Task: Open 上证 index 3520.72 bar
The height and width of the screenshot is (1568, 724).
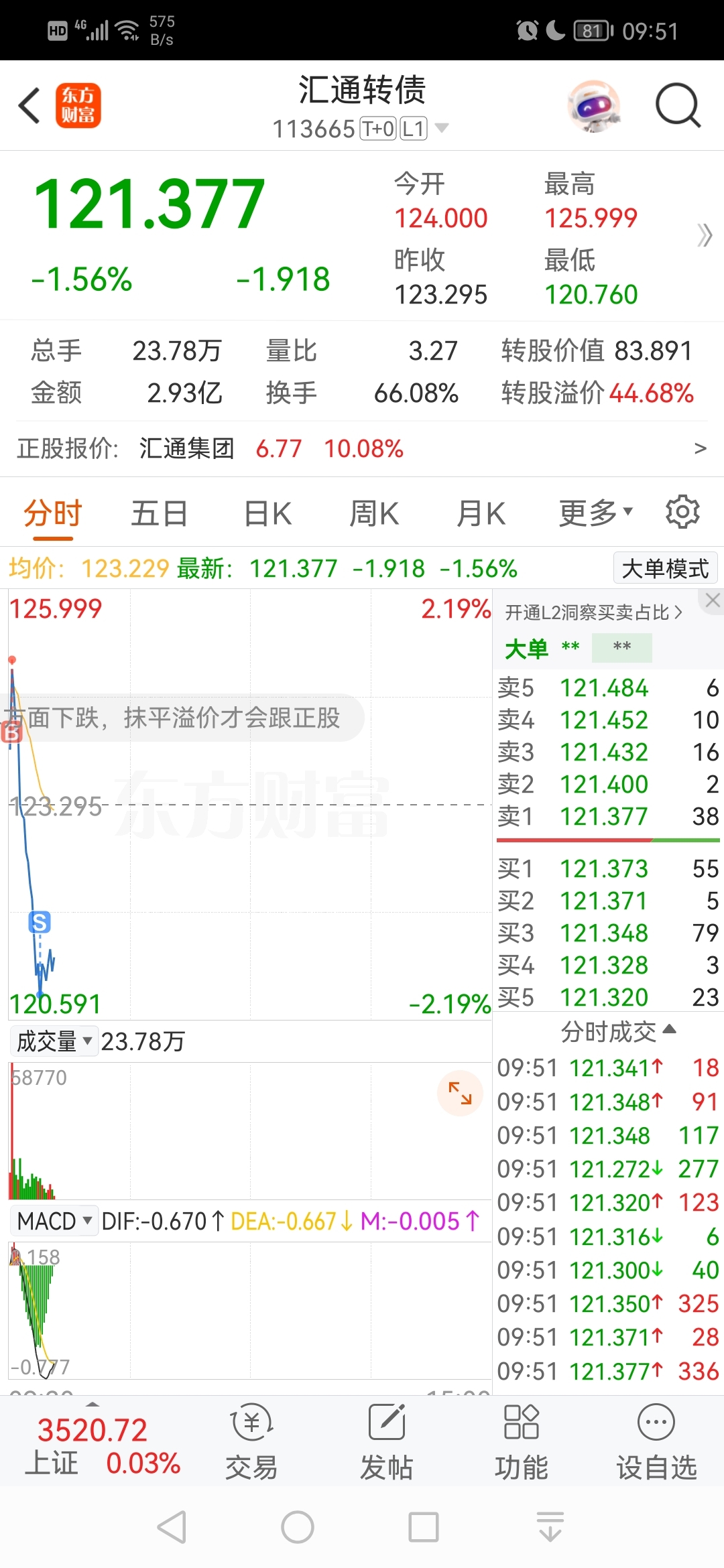Action: click(103, 1446)
